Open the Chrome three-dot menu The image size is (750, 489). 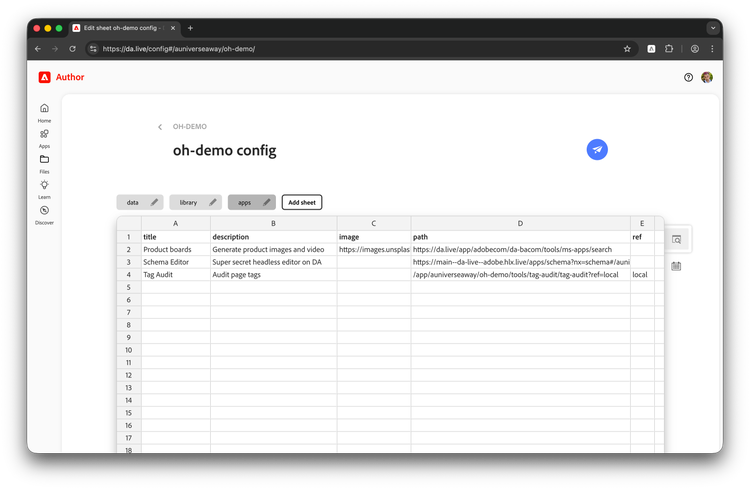(712, 48)
